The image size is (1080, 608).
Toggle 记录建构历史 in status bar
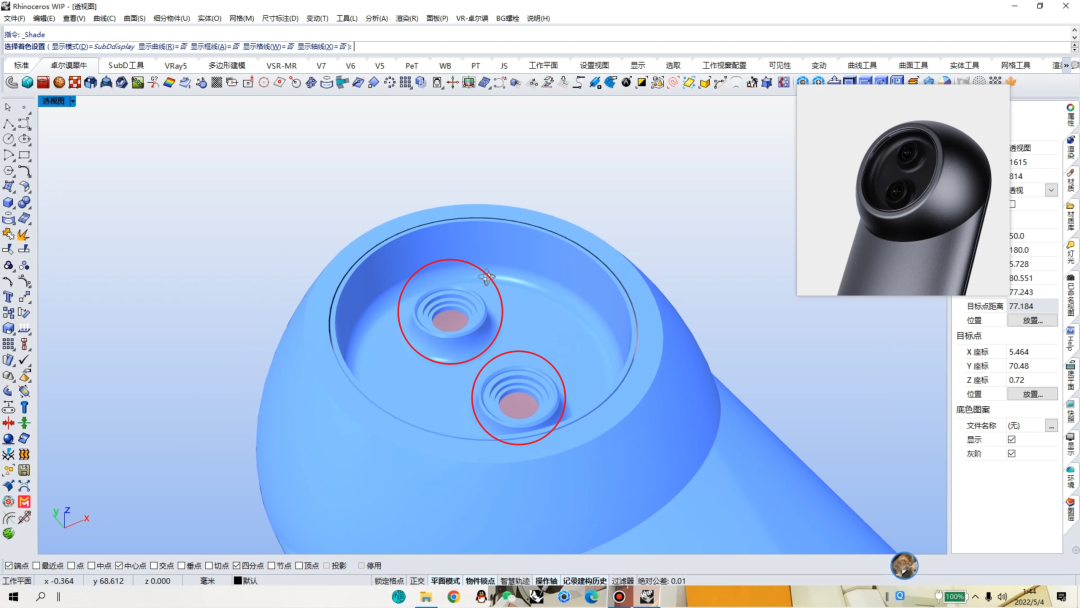(x=585, y=581)
